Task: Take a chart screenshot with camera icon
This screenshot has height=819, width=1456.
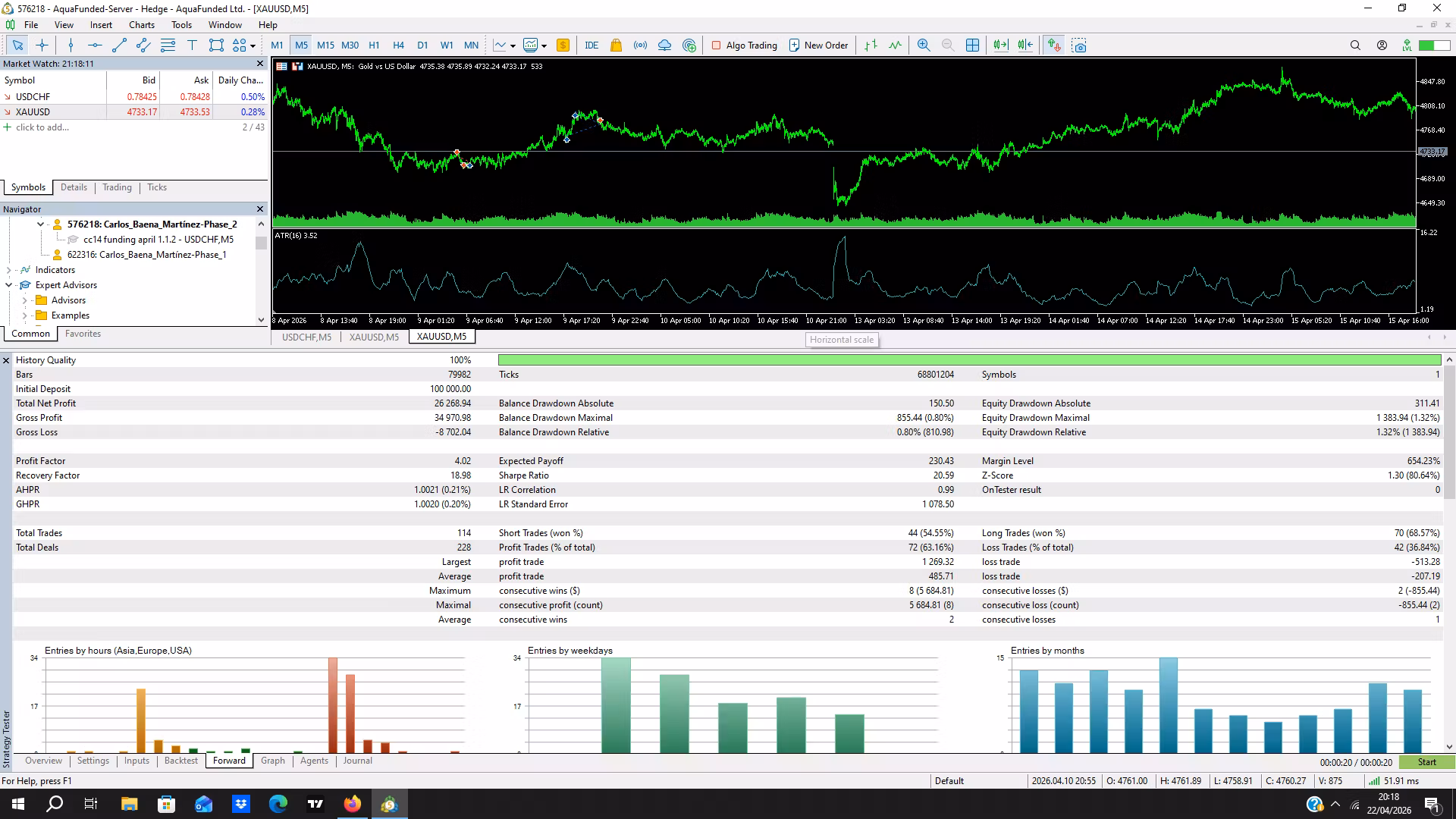Action: pos(1079,45)
